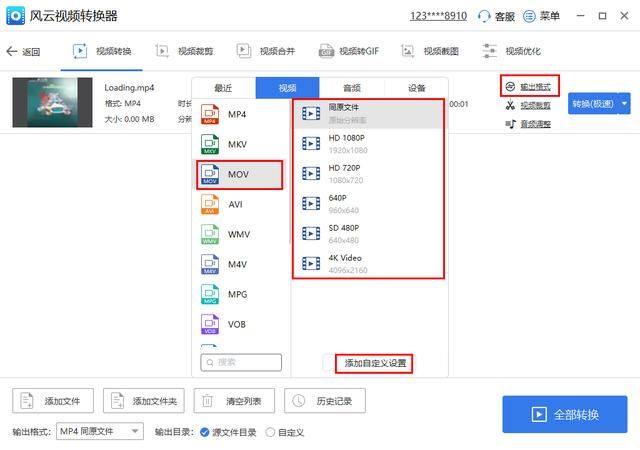Click the 风云视频转换器 app logo icon
640x450 pixels.
point(16,16)
